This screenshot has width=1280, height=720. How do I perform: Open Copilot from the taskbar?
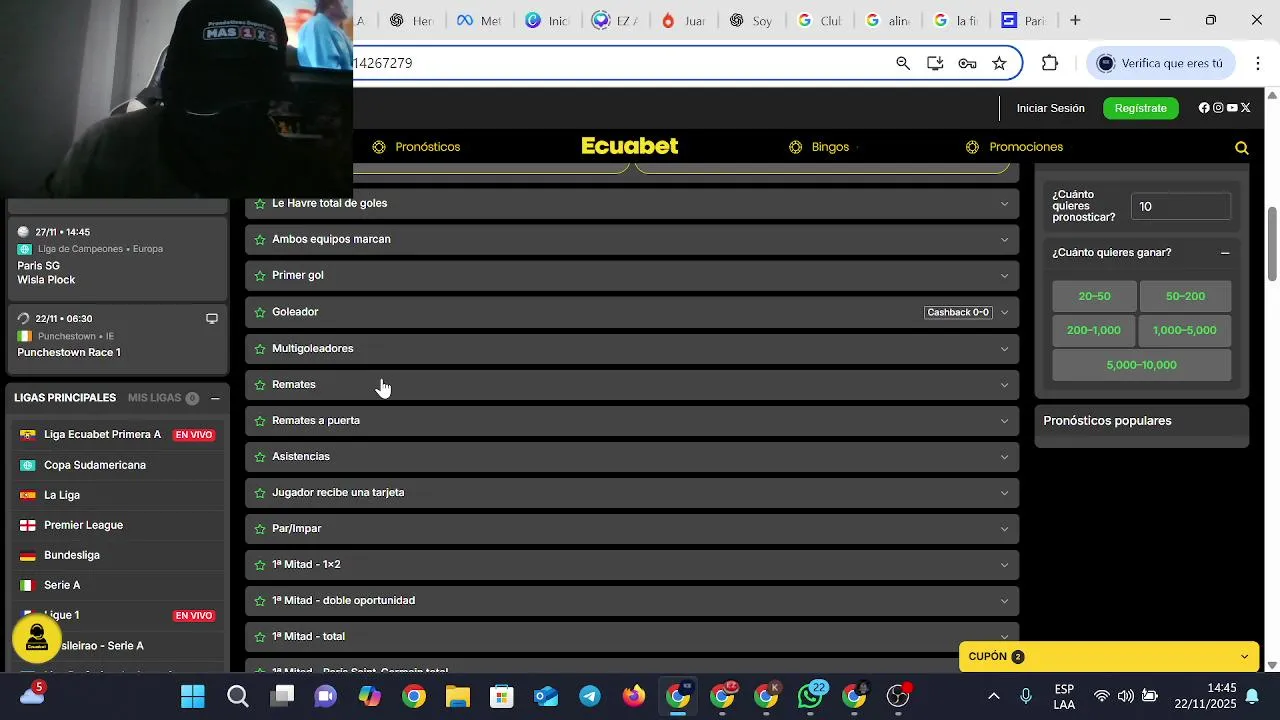[370, 696]
